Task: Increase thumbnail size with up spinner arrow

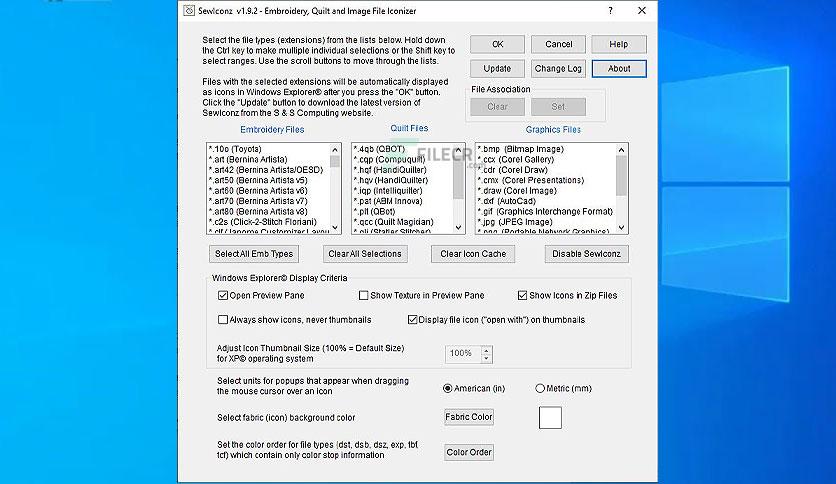Action: pos(486,350)
